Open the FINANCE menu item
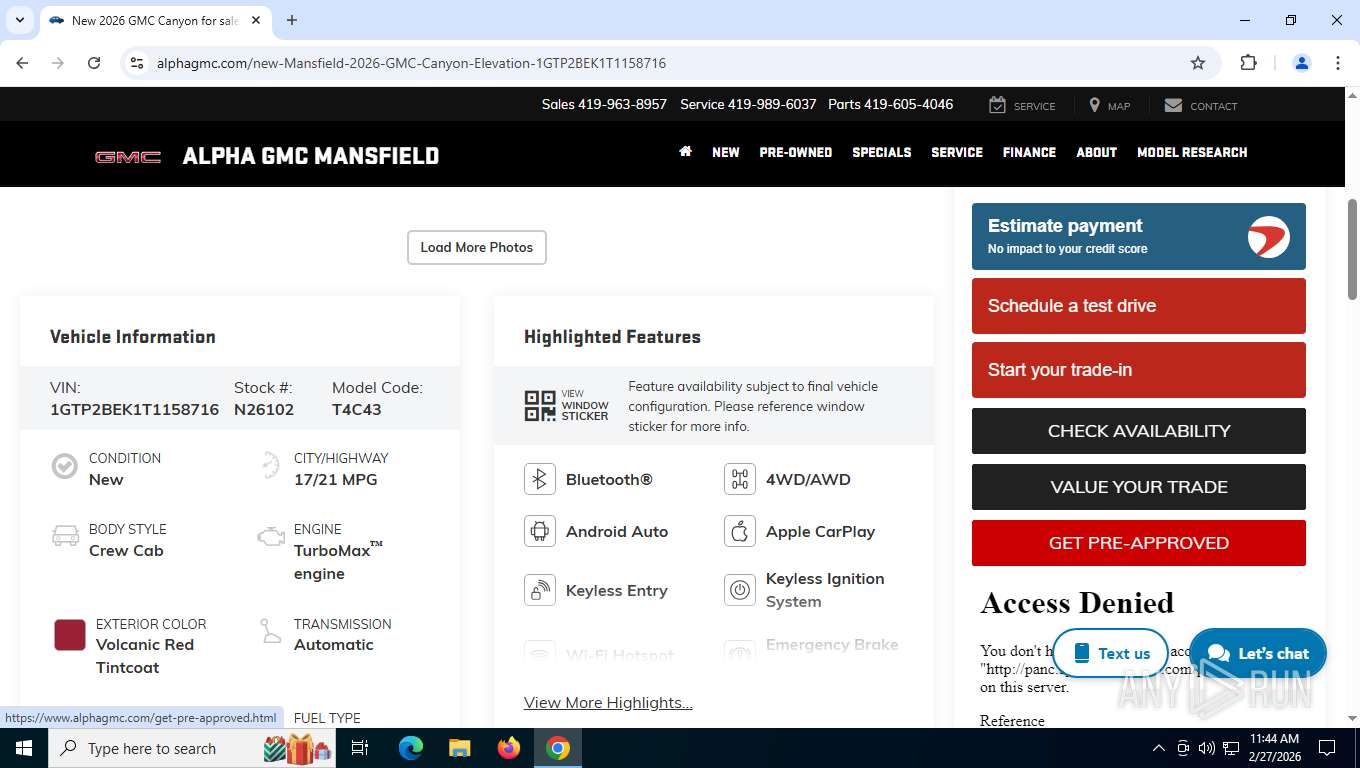 tap(1030, 152)
